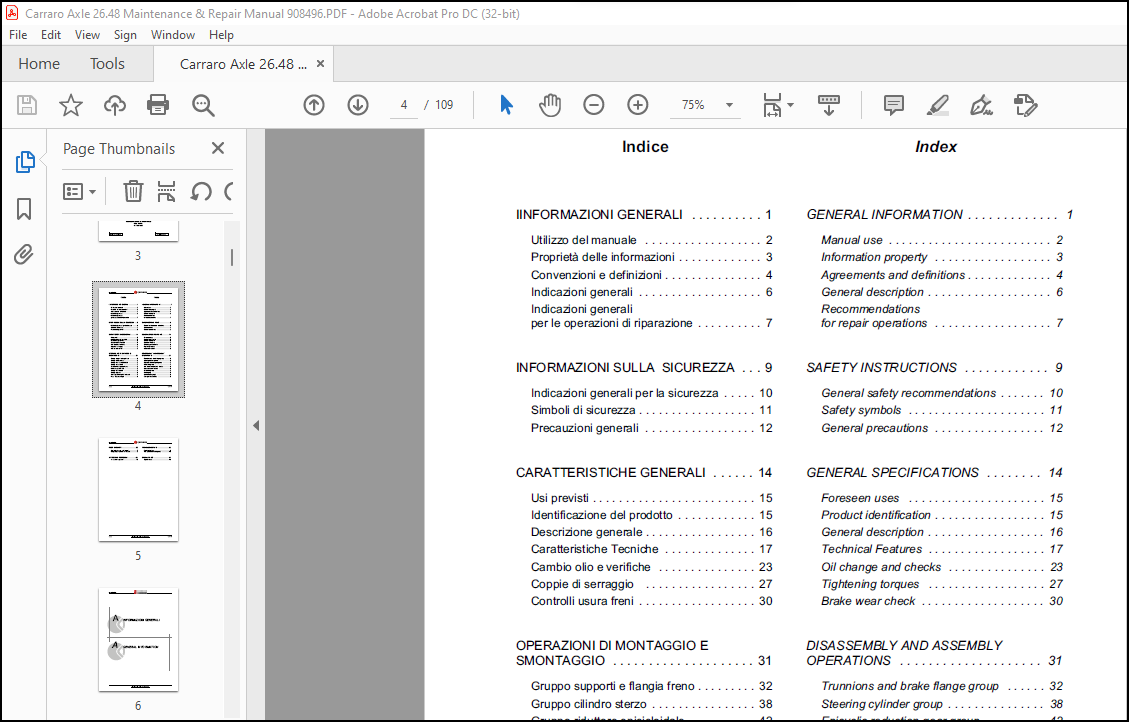Open the Attachments paperclip panel

coord(24,254)
